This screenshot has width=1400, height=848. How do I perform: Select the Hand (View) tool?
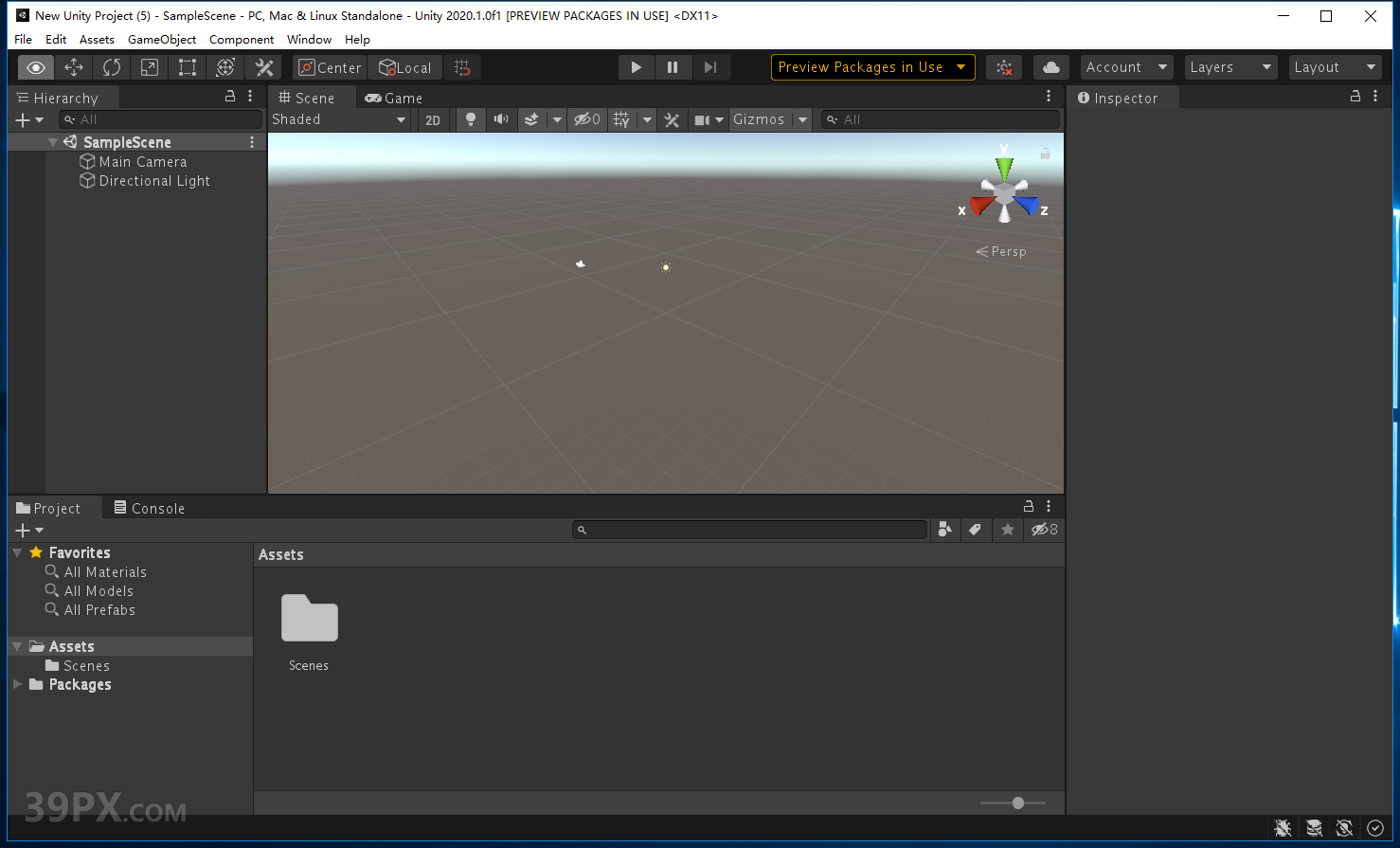coord(36,67)
